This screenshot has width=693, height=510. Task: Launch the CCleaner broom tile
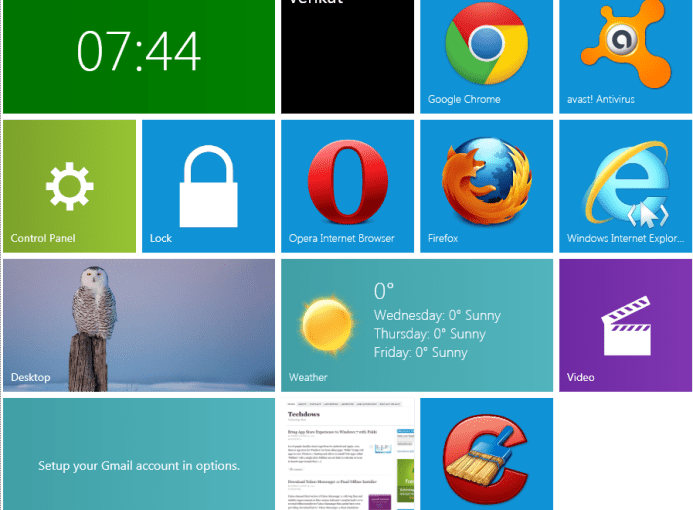click(x=486, y=454)
